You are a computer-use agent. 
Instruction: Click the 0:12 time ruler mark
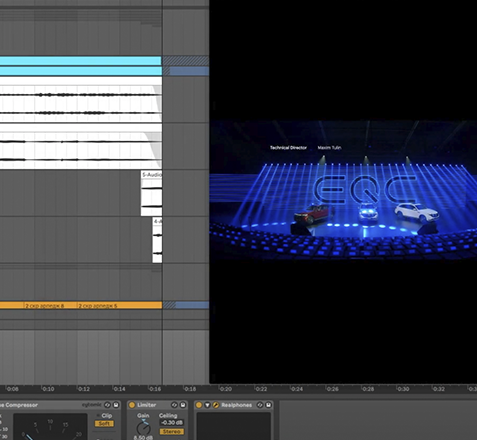[83, 389]
